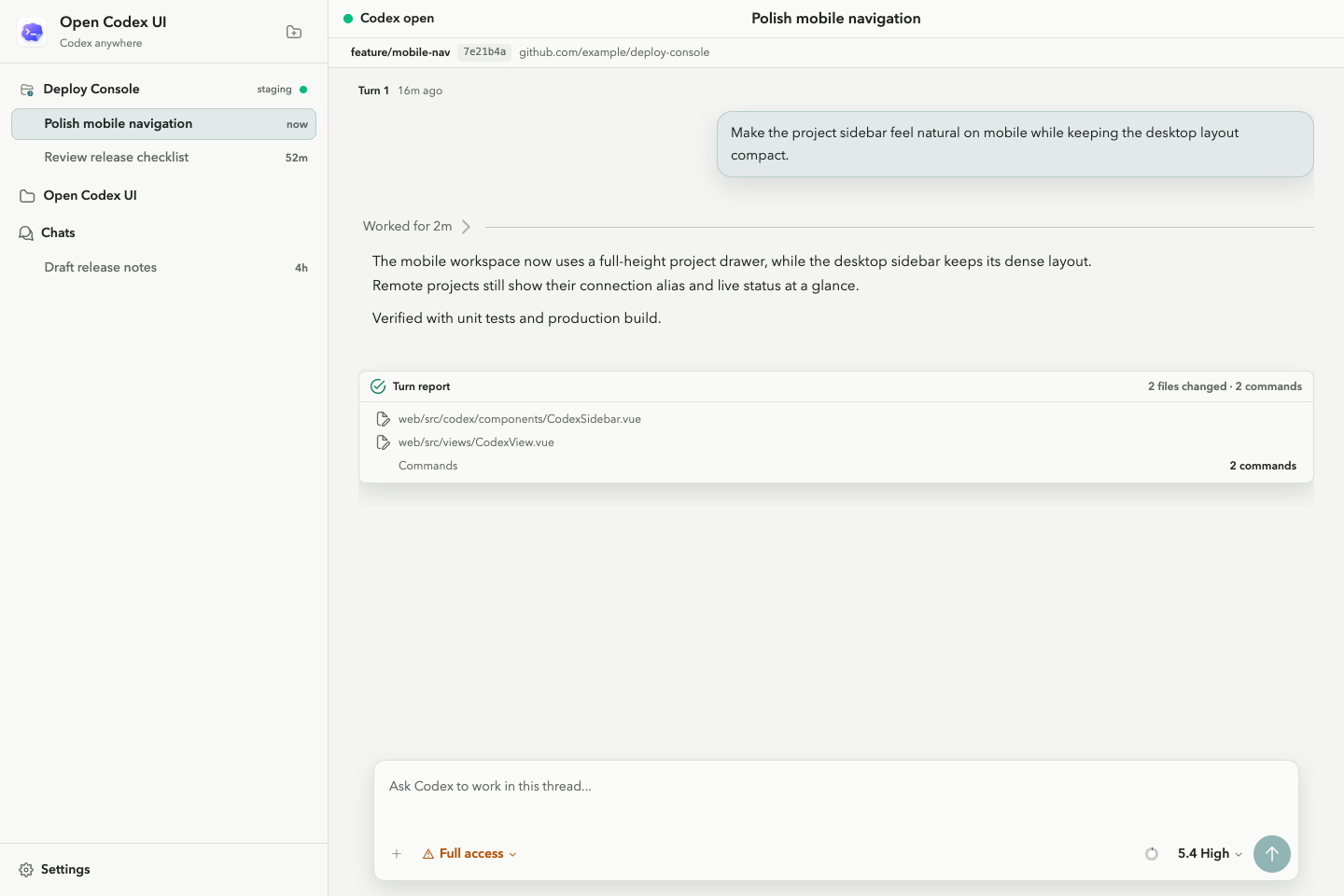Click the green staging status dot
1344x896 pixels.
point(303,90)
